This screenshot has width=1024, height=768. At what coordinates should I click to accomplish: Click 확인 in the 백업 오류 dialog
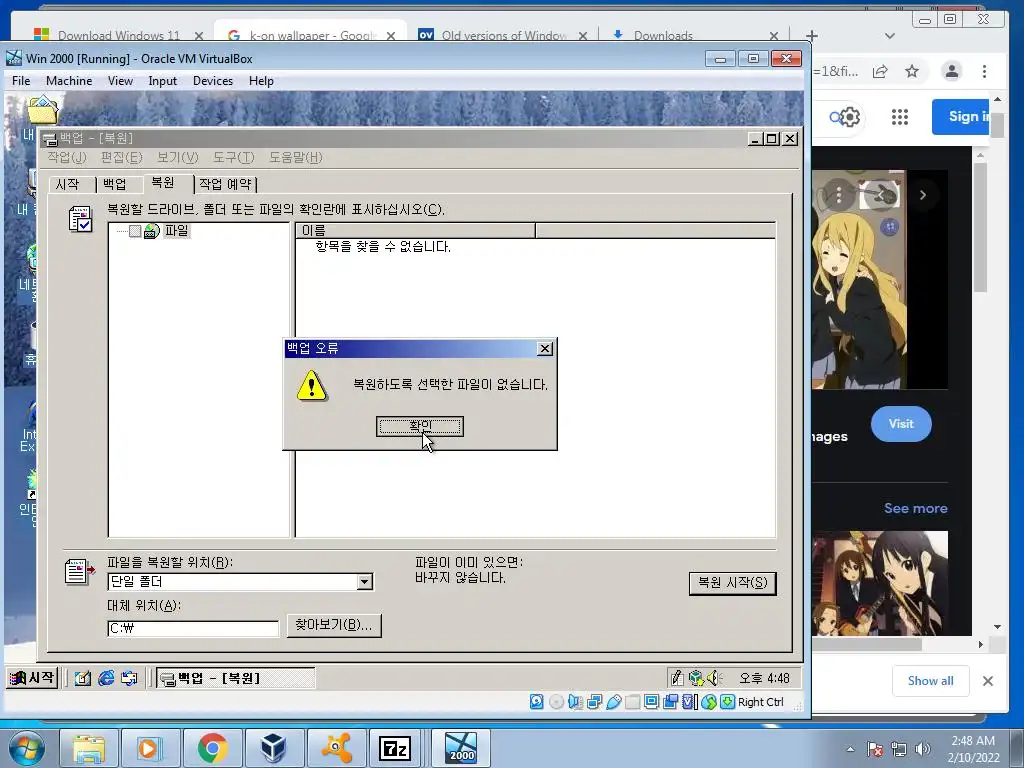coord(420,426)
